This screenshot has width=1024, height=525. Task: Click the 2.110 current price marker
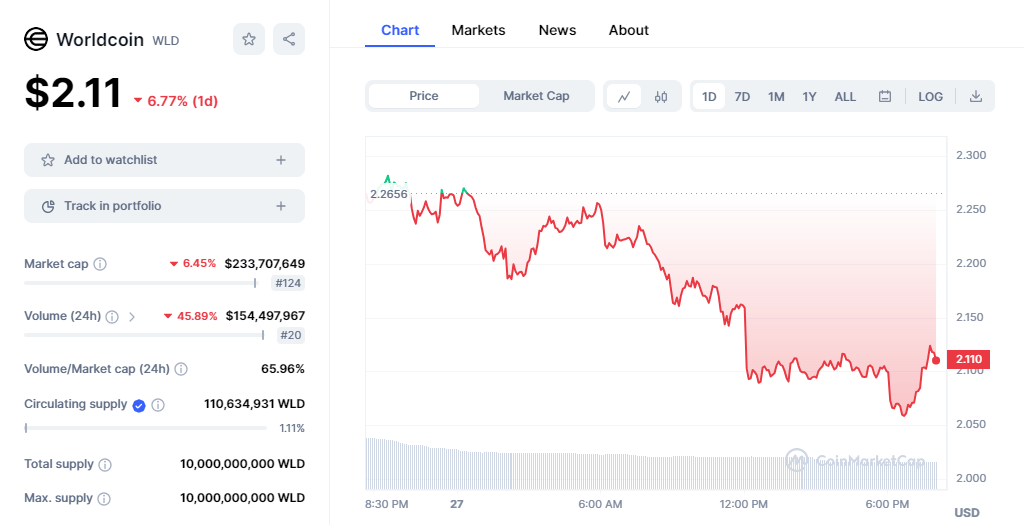[967, 359]
